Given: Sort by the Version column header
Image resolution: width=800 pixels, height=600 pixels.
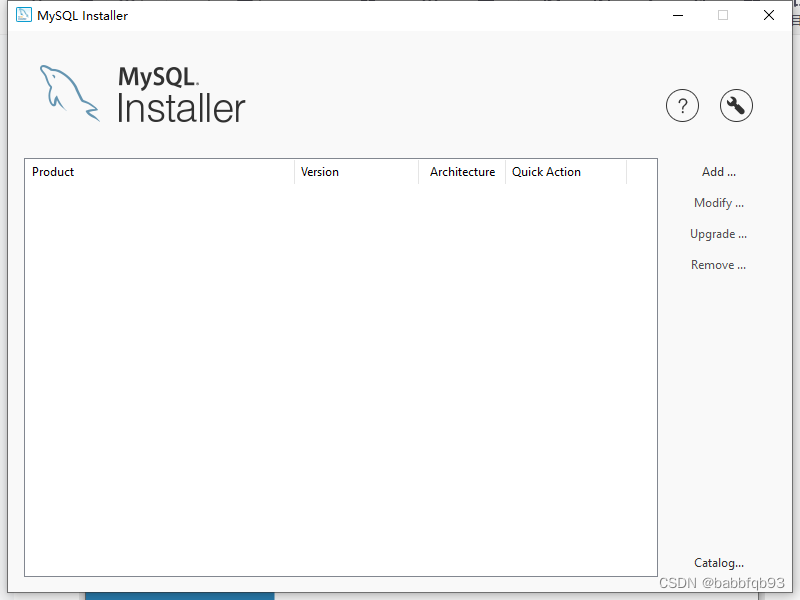Looking at the screenshot, I should point(357,172).
